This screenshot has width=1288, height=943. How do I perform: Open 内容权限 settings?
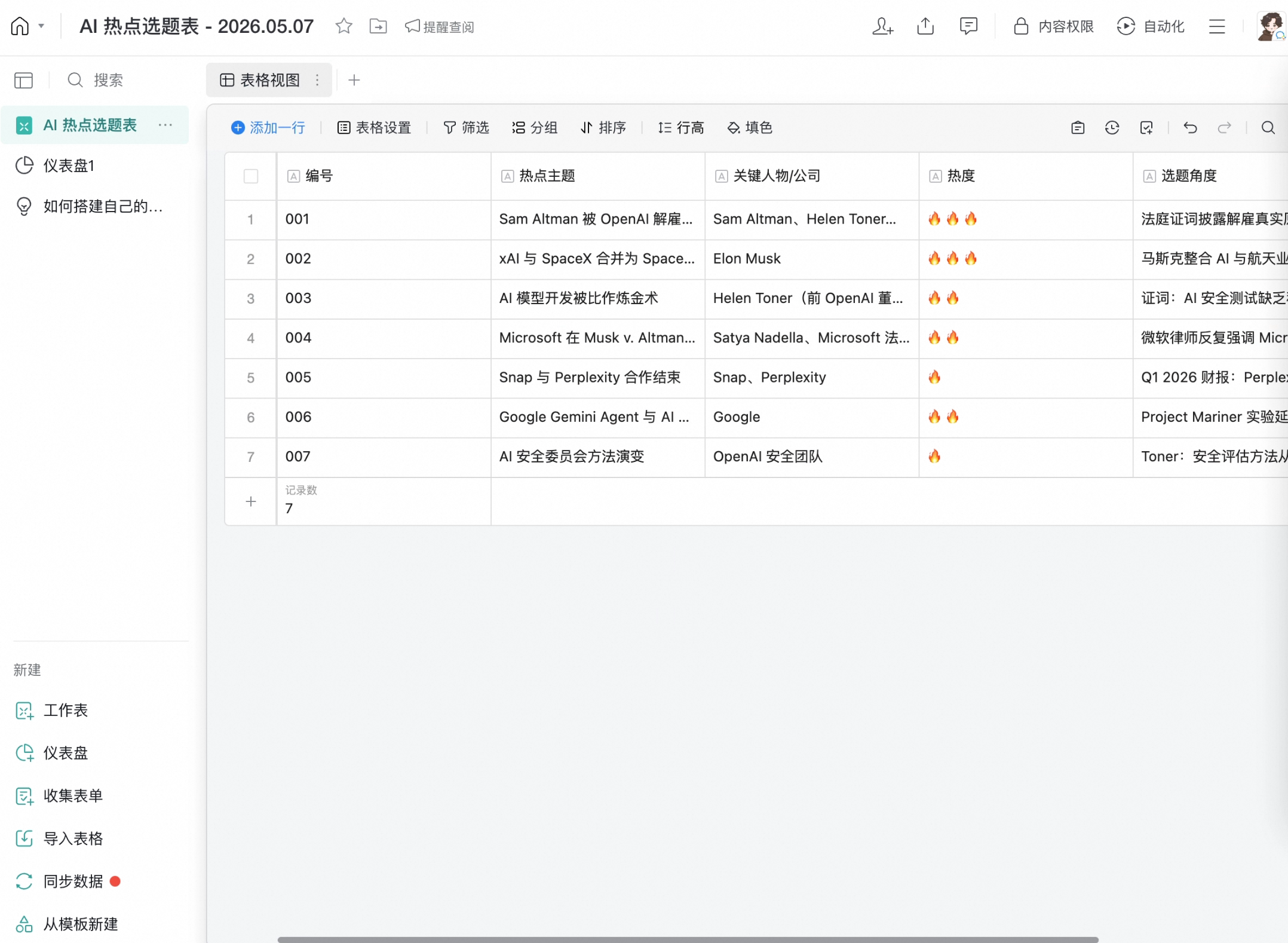[x=1054, y=26]
